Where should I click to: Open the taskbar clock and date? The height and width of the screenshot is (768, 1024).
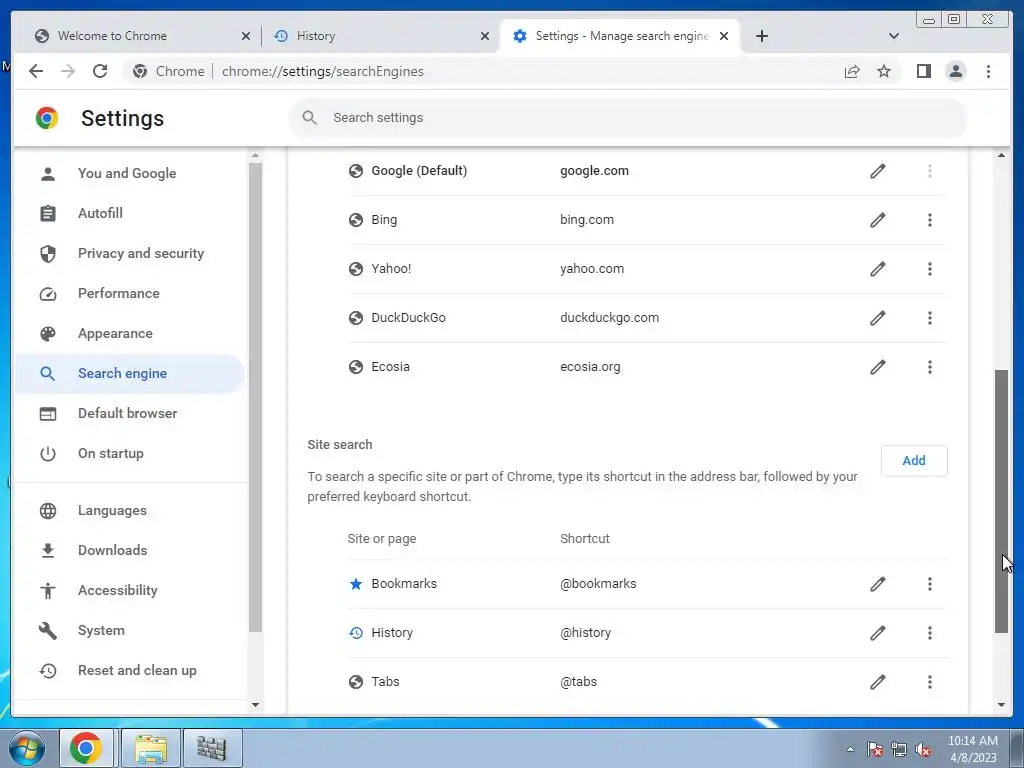point(972,749)
